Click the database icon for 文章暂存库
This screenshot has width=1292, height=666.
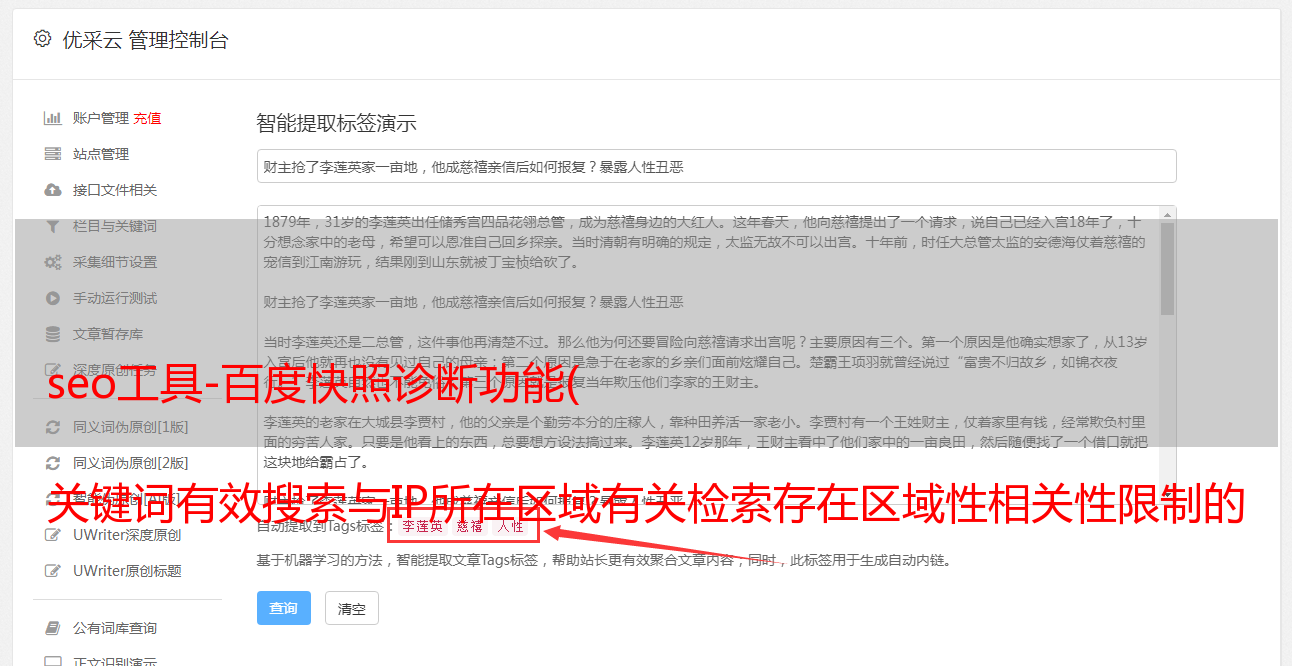point(53,334)
